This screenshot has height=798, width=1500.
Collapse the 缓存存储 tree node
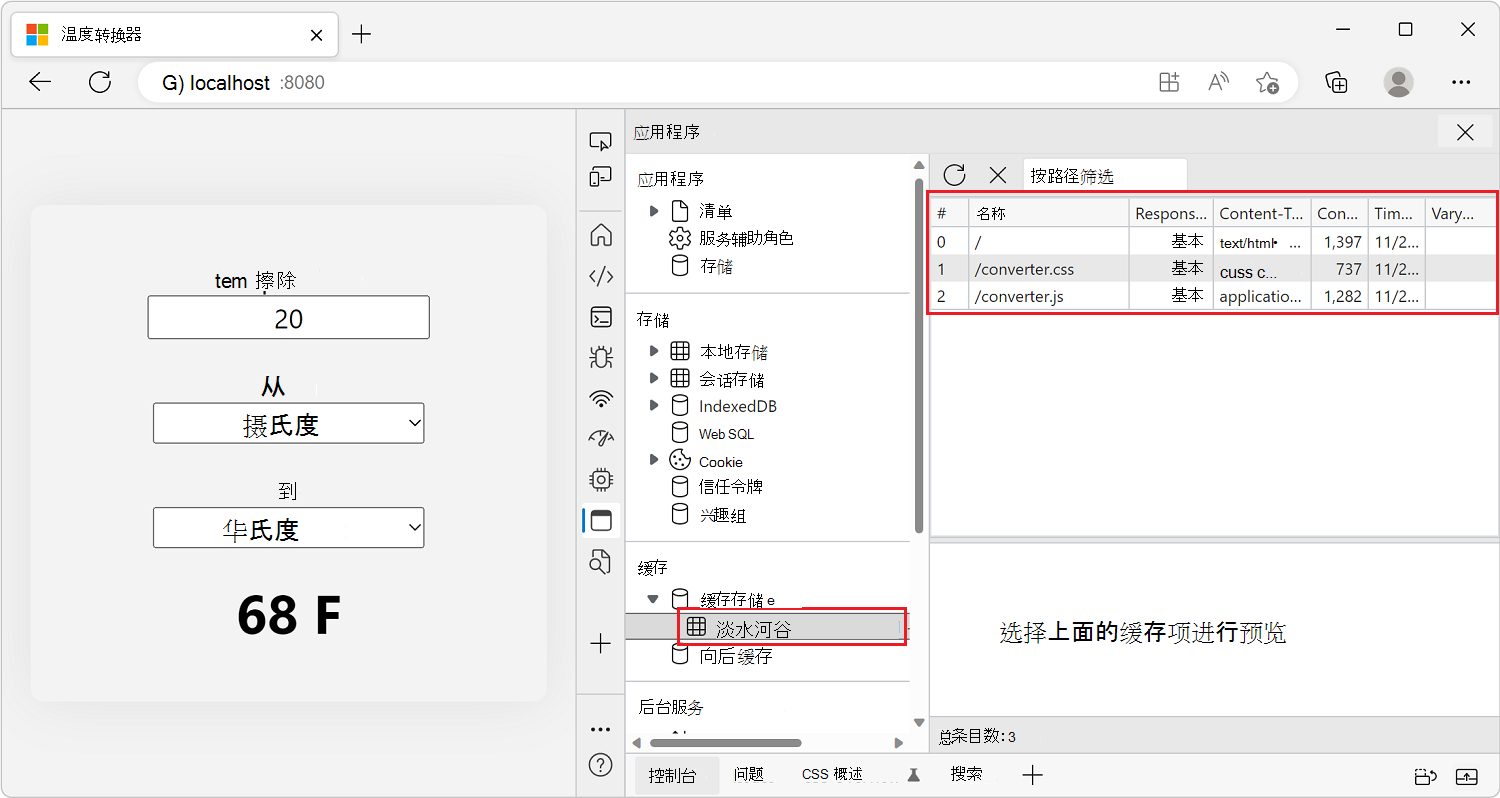[x=653, y=599]
